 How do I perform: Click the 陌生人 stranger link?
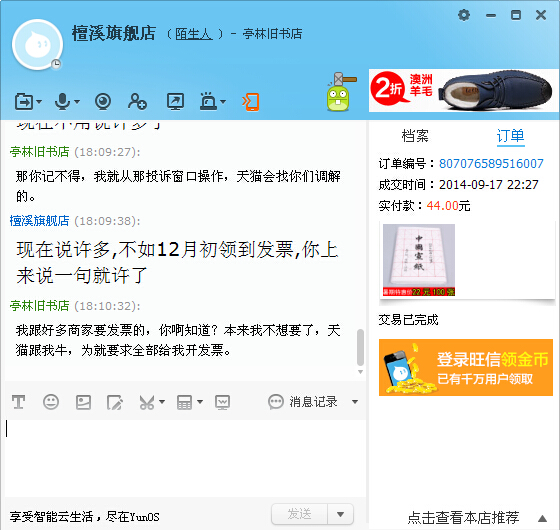[194, 34]
